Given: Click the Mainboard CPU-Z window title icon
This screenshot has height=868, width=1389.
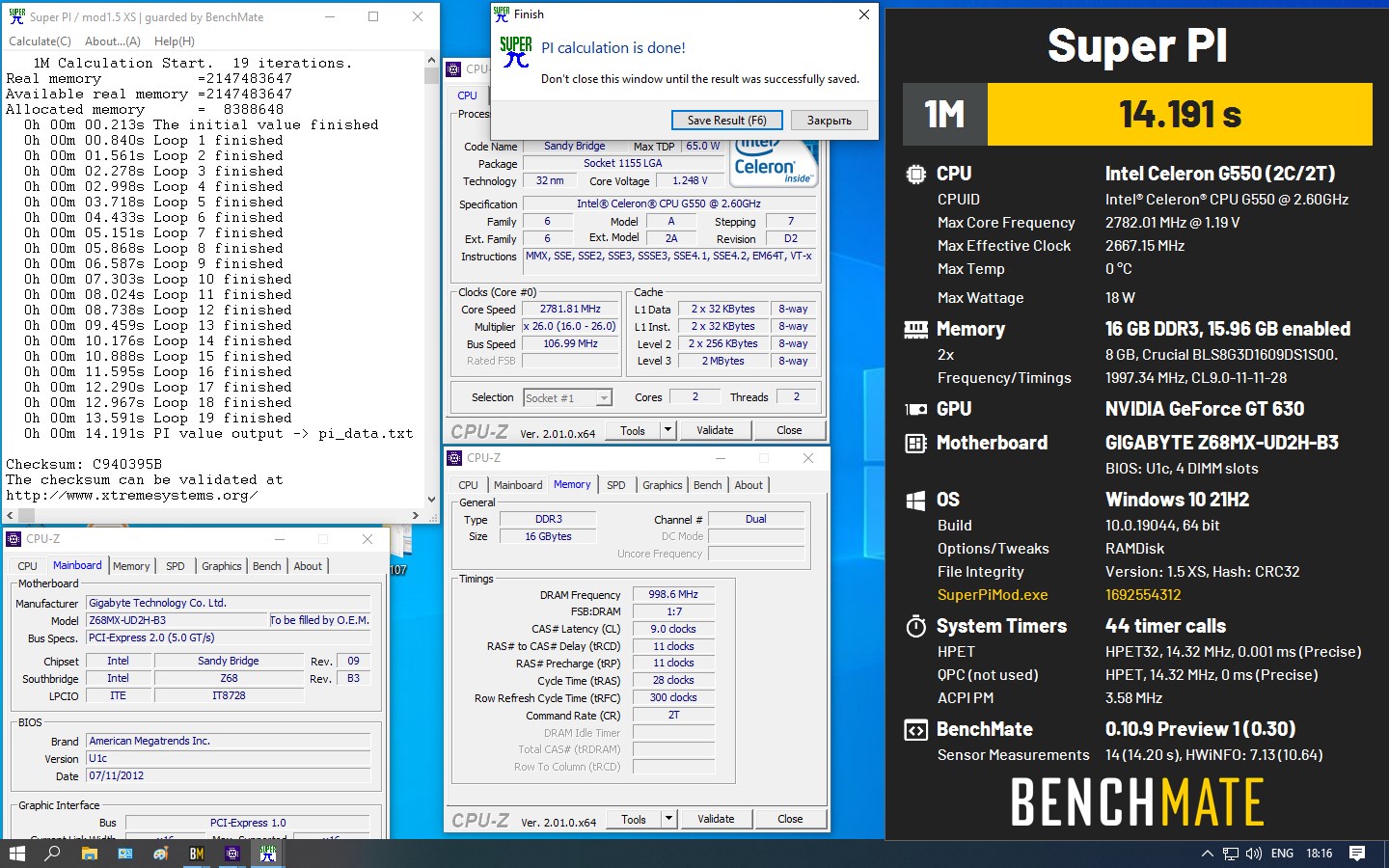Looking at the screenshot, I should coord(14,539).
